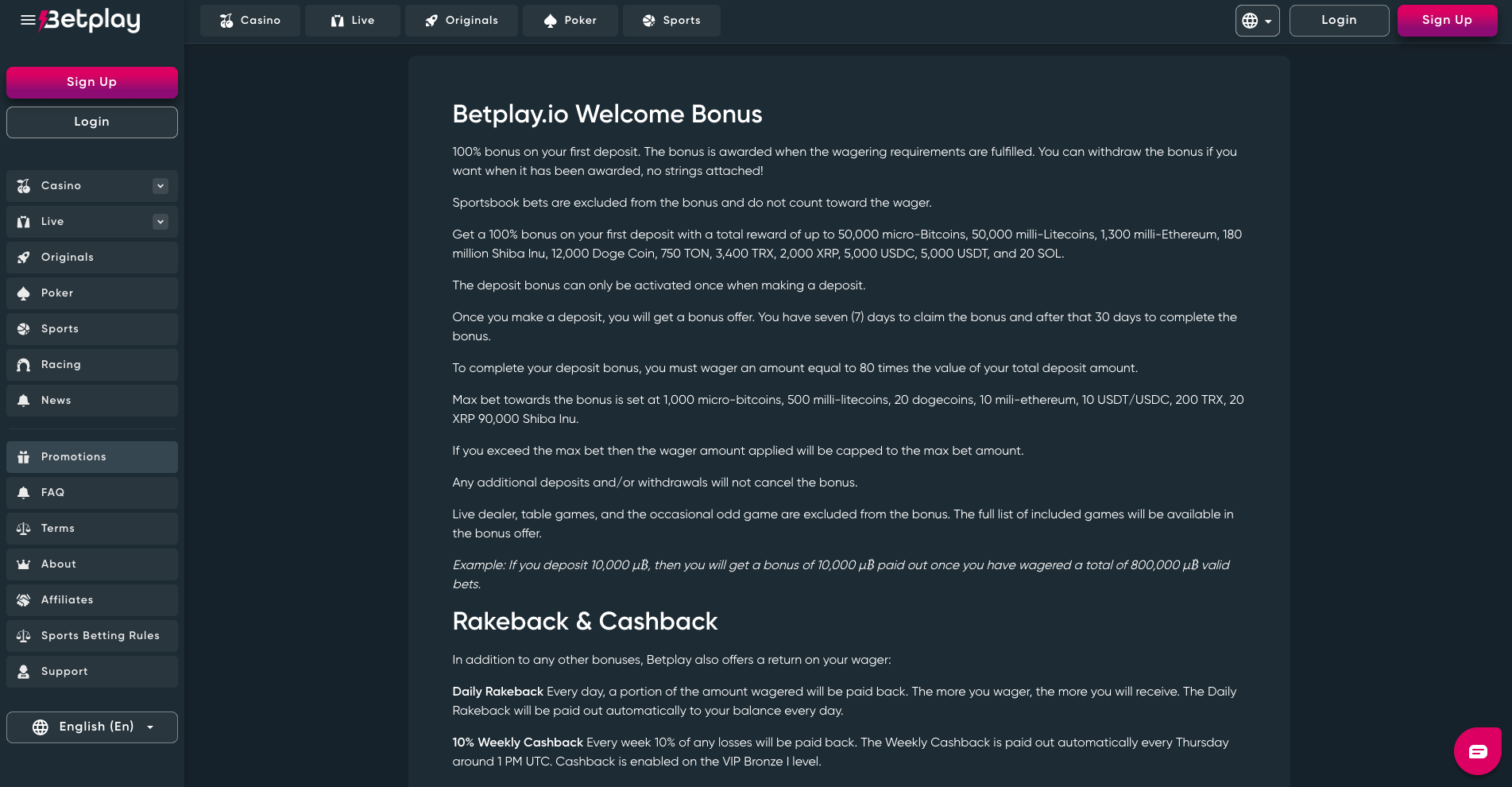Viewport: 1512px width, 787px height.
Task: Expand the sidebar Casino submenu chevron
Action: click(160, 186)
